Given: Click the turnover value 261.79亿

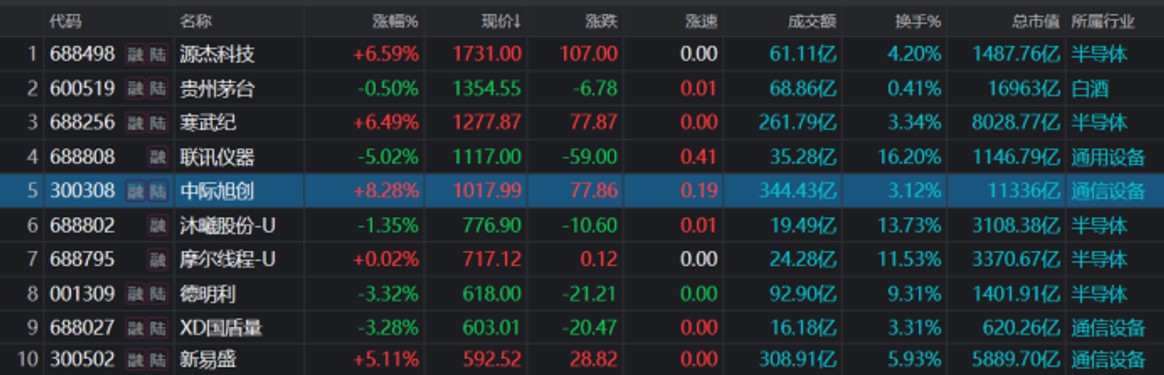Looking at the screenshot, I should 797,123.
